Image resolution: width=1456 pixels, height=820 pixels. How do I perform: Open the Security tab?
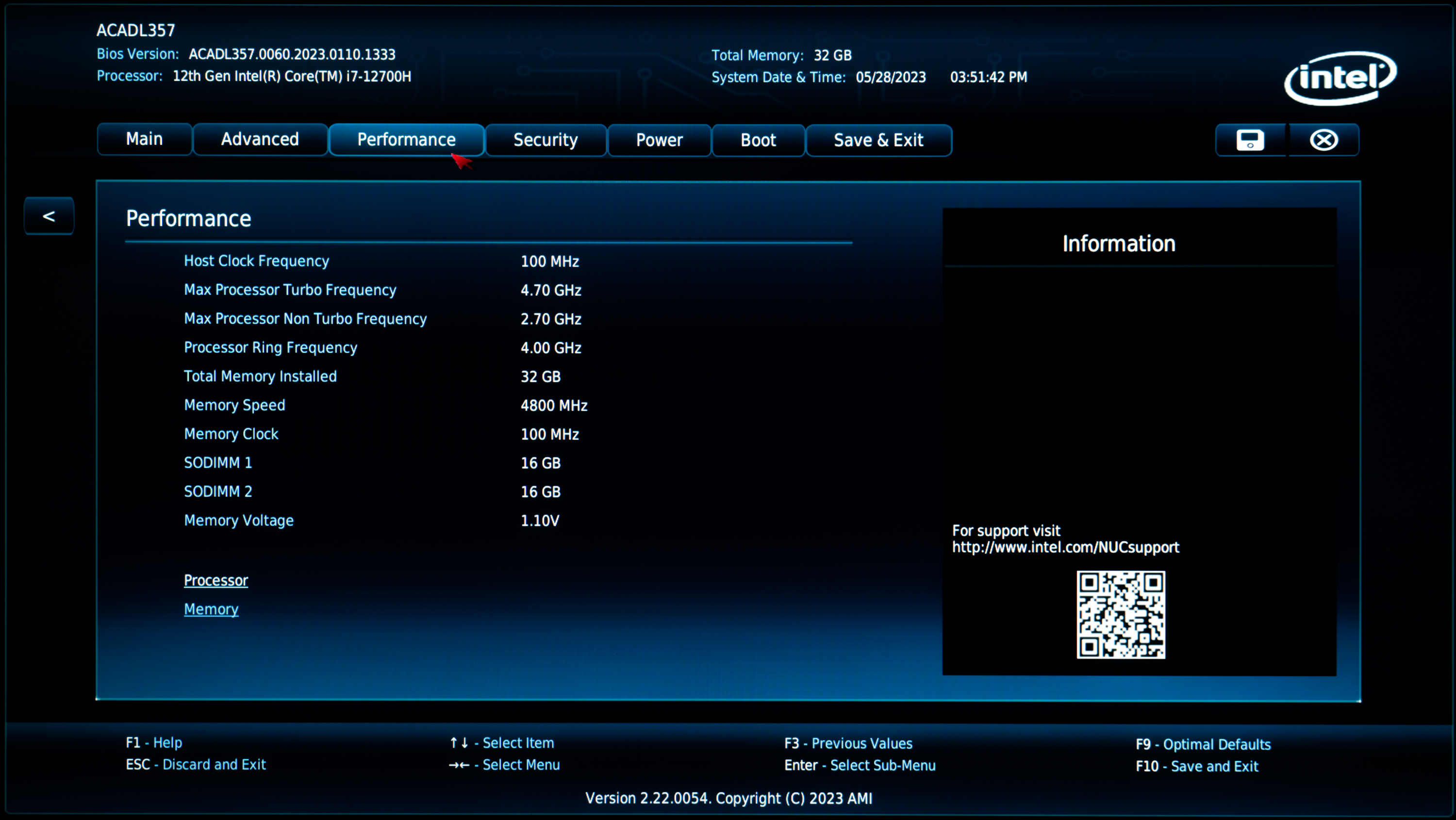pos(545,140)
